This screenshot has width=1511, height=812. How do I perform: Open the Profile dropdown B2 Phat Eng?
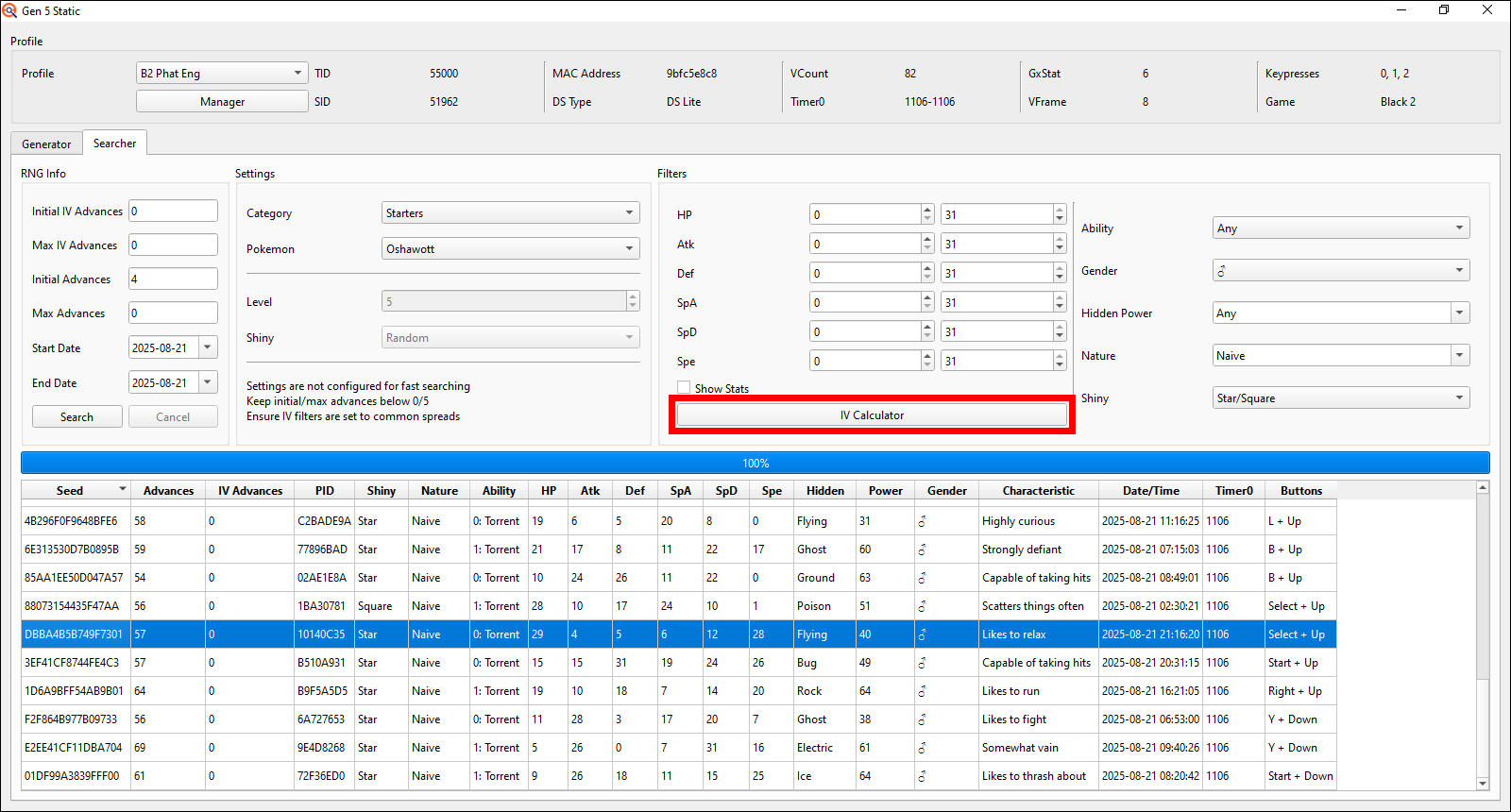click(x=222, y=74)
